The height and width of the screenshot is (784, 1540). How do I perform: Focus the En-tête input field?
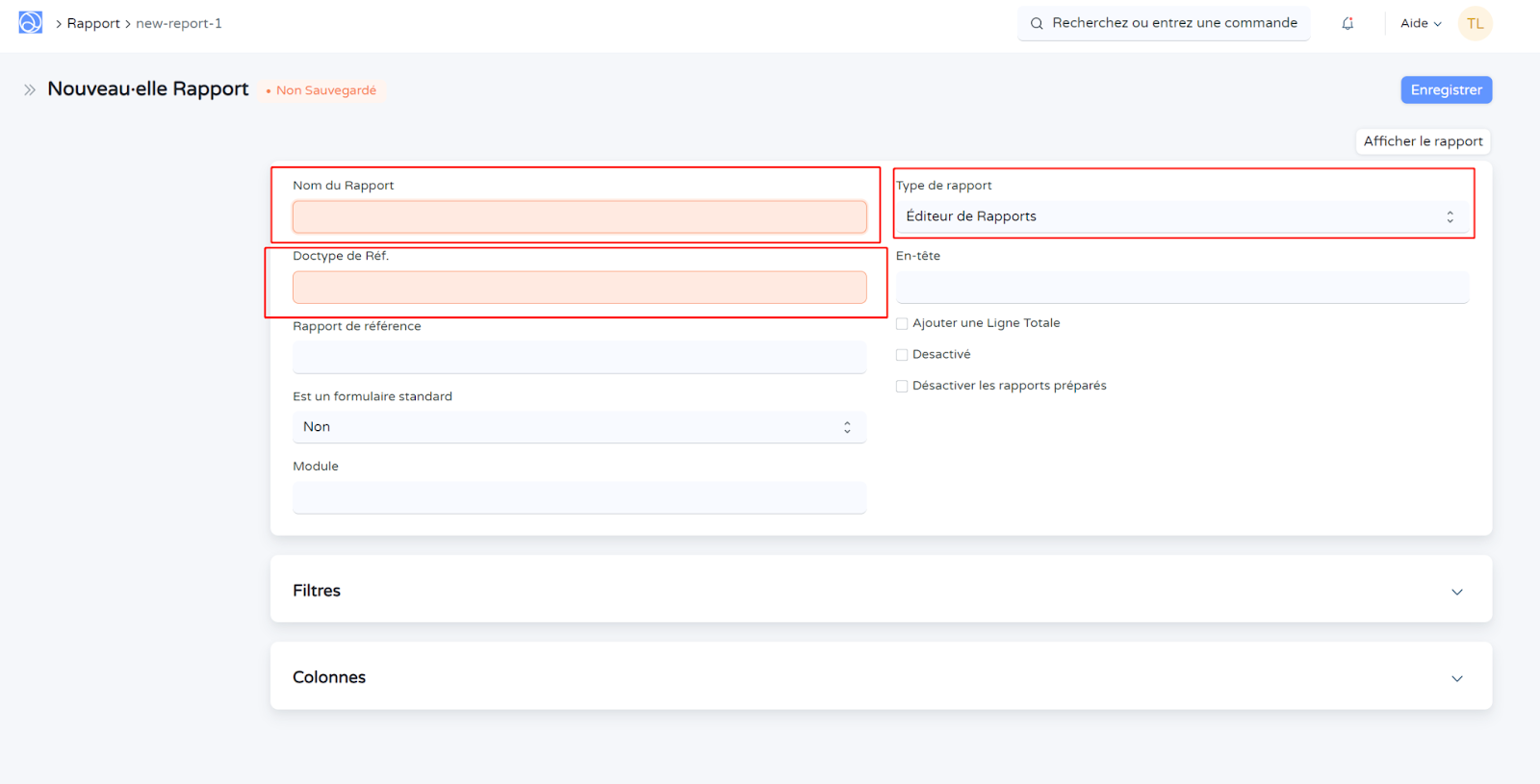[x=1181, y=288]
